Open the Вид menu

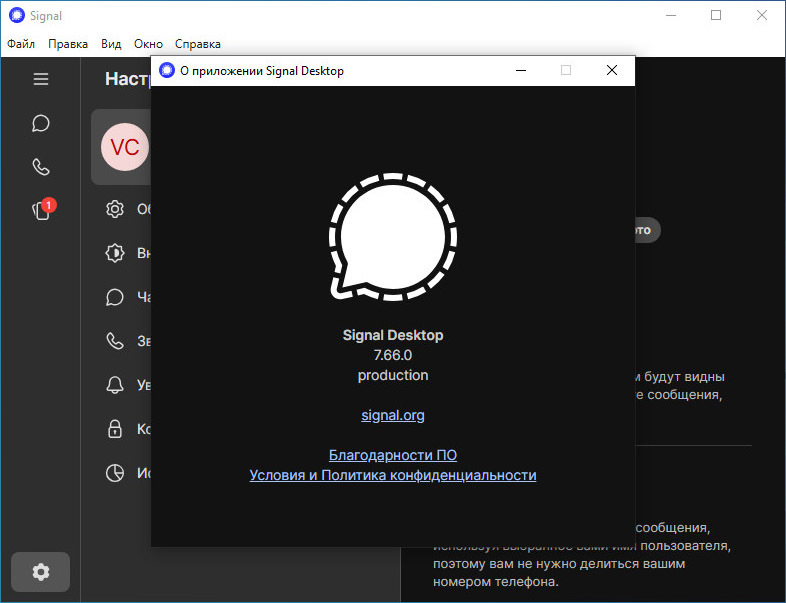pyautogui.click(x=111, y=44)
